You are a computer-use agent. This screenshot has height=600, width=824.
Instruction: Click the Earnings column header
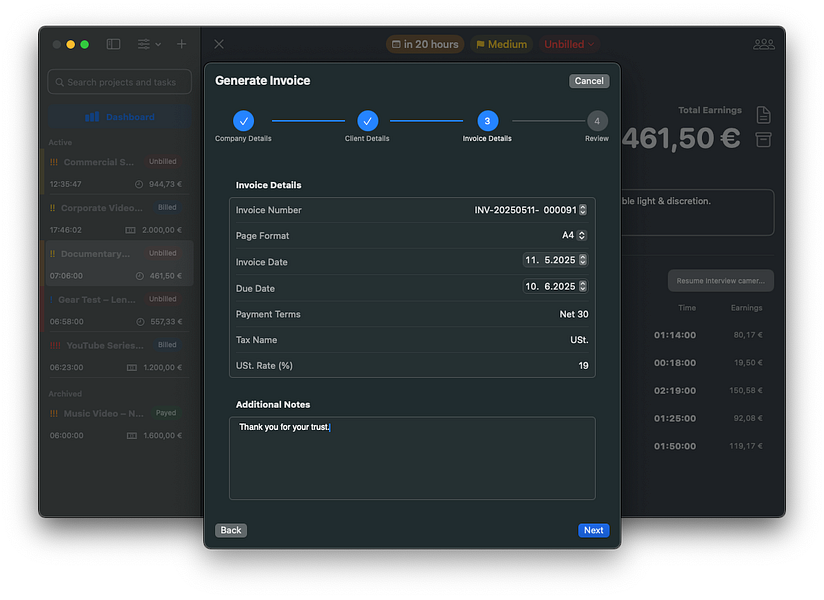746,308
